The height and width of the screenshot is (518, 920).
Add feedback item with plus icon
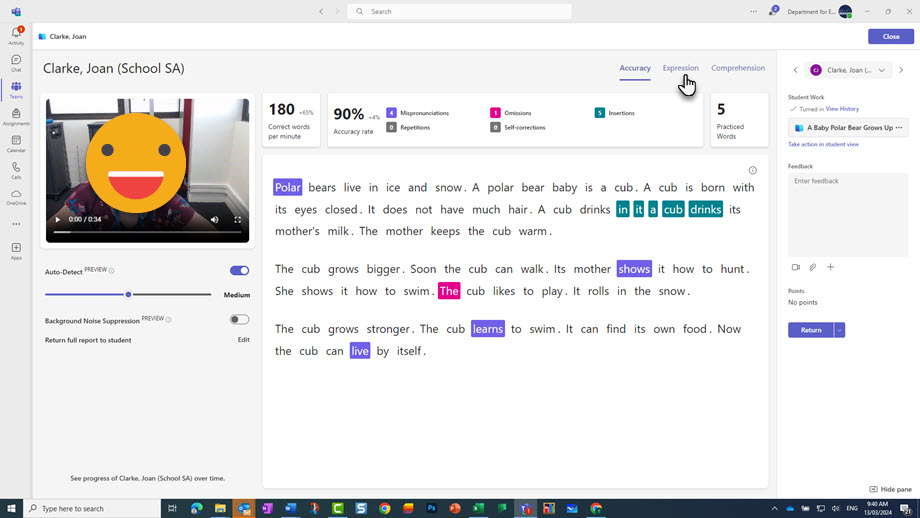(830, 267)
